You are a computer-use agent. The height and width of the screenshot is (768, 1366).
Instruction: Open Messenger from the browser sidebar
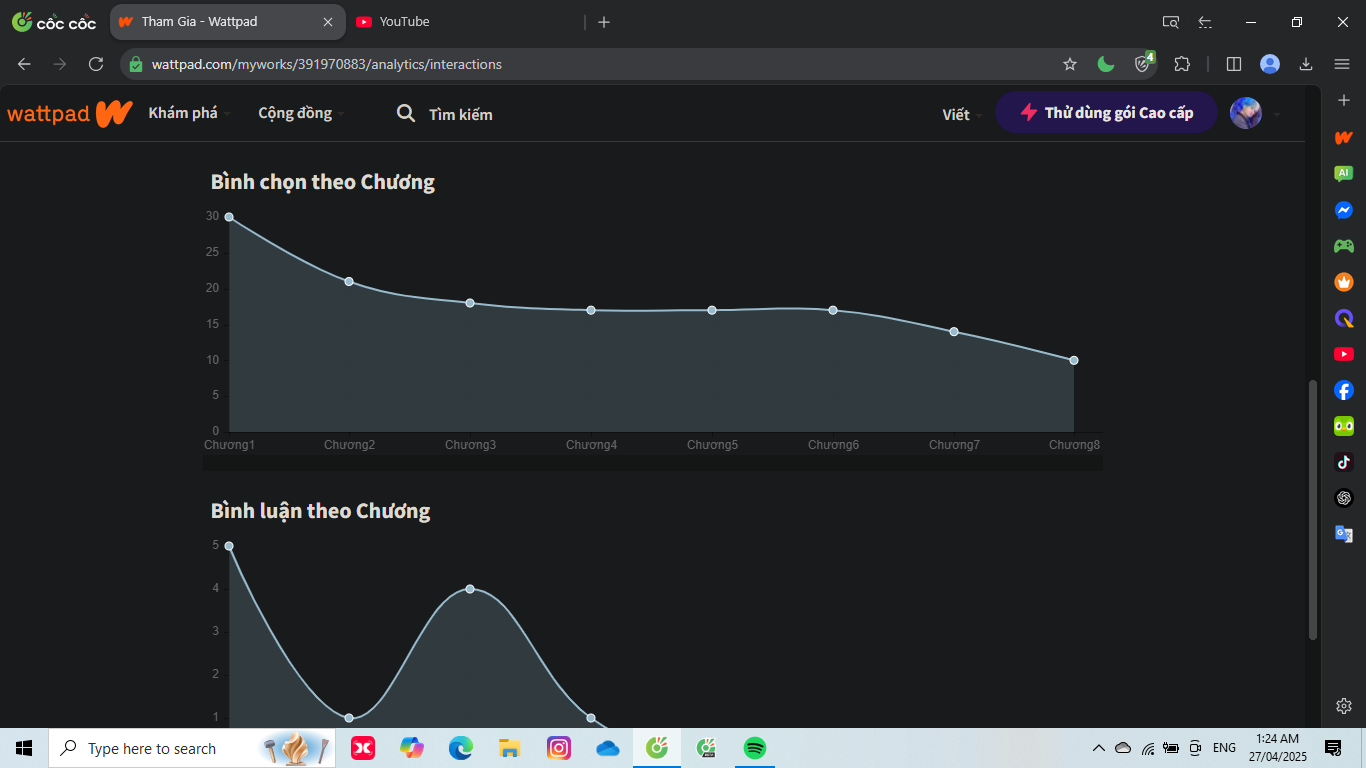[x=1344, y=210]
